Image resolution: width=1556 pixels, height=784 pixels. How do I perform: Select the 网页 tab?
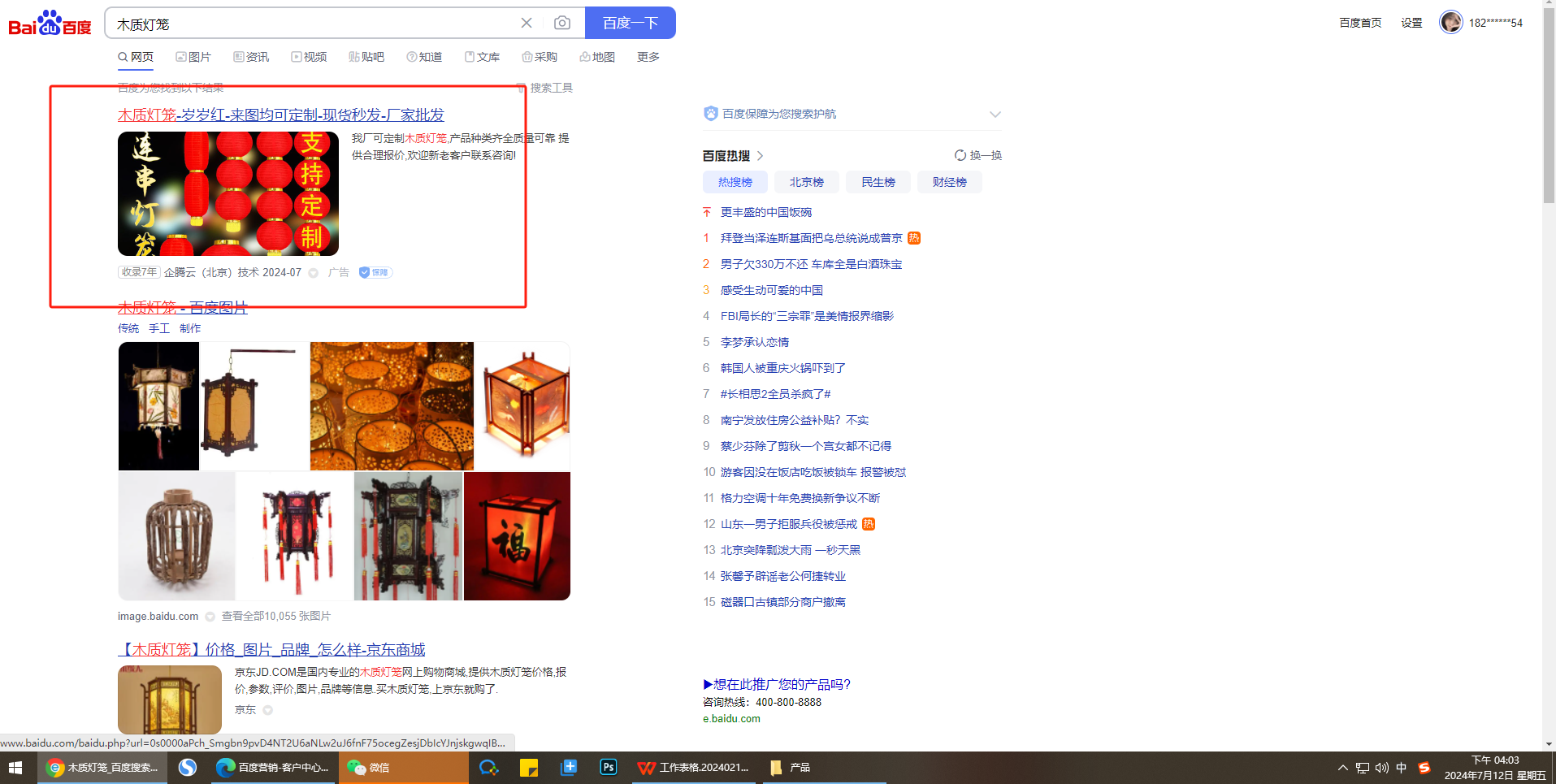click(x=136, y=57)
